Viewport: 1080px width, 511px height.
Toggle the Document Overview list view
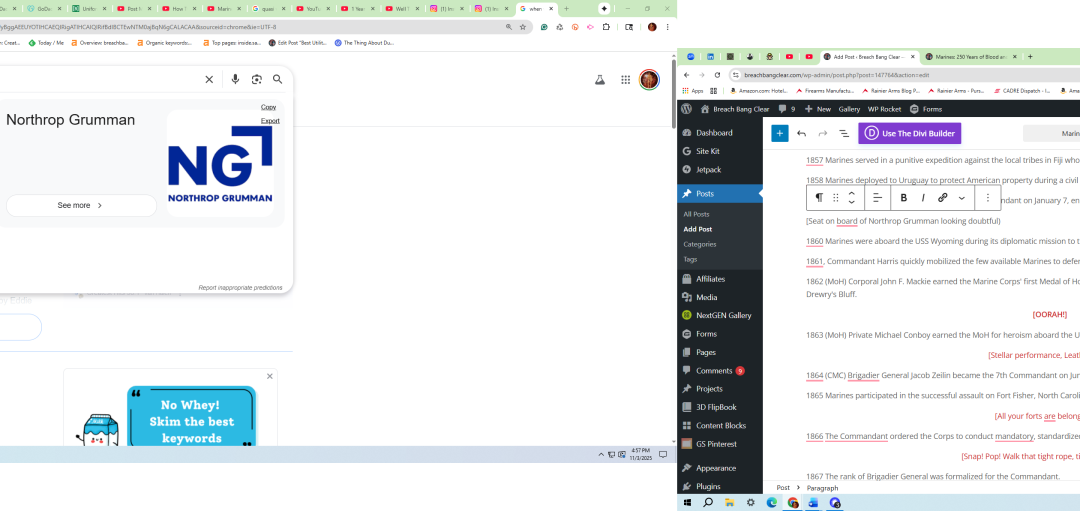pyautogui.click(x=844, y=134)
